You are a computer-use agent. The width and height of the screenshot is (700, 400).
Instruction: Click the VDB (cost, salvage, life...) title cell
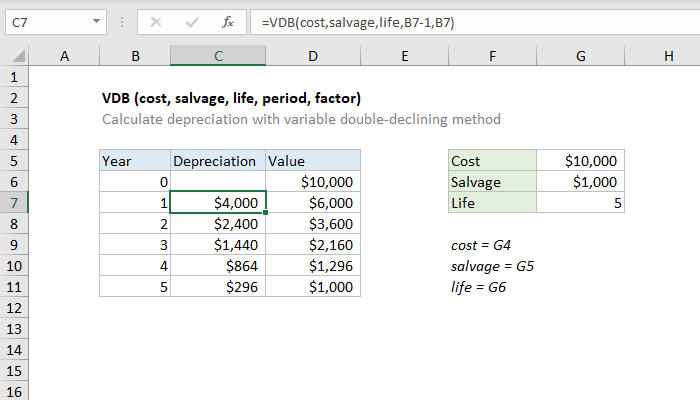[231, 98]
